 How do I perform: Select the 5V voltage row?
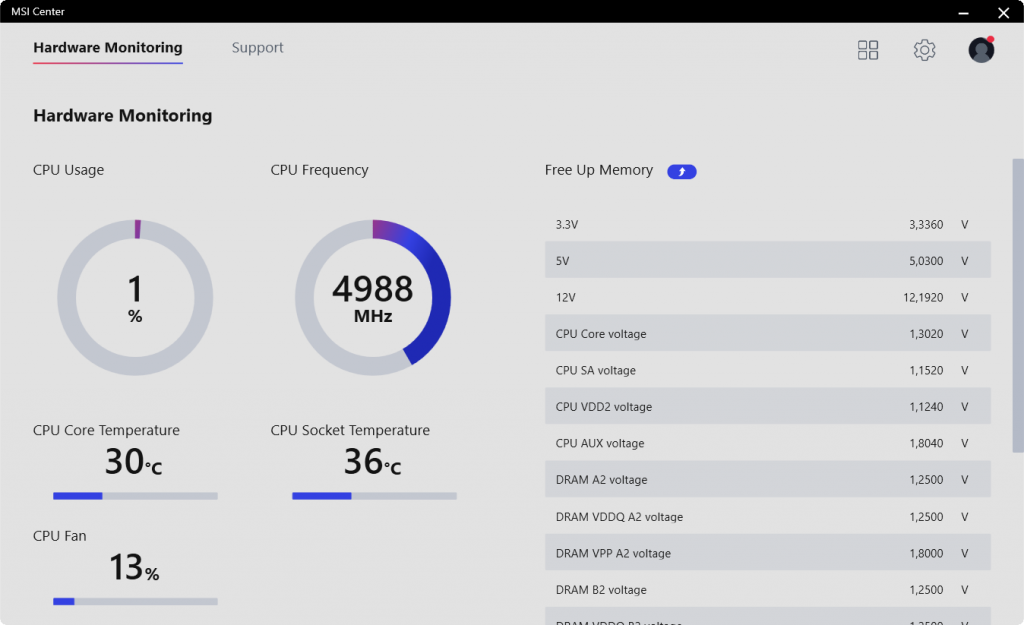(768, 260)
